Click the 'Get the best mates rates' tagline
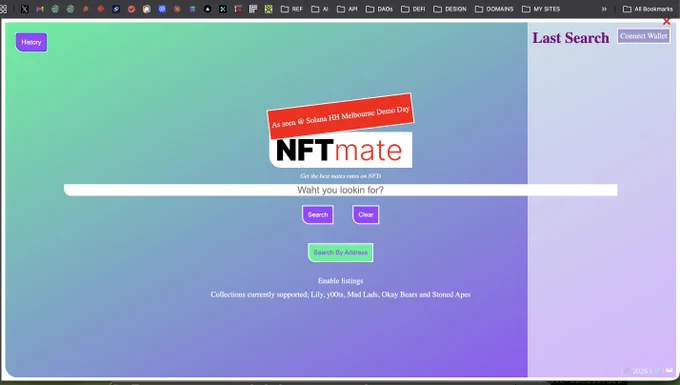680x385 pixels. [340, 176]
